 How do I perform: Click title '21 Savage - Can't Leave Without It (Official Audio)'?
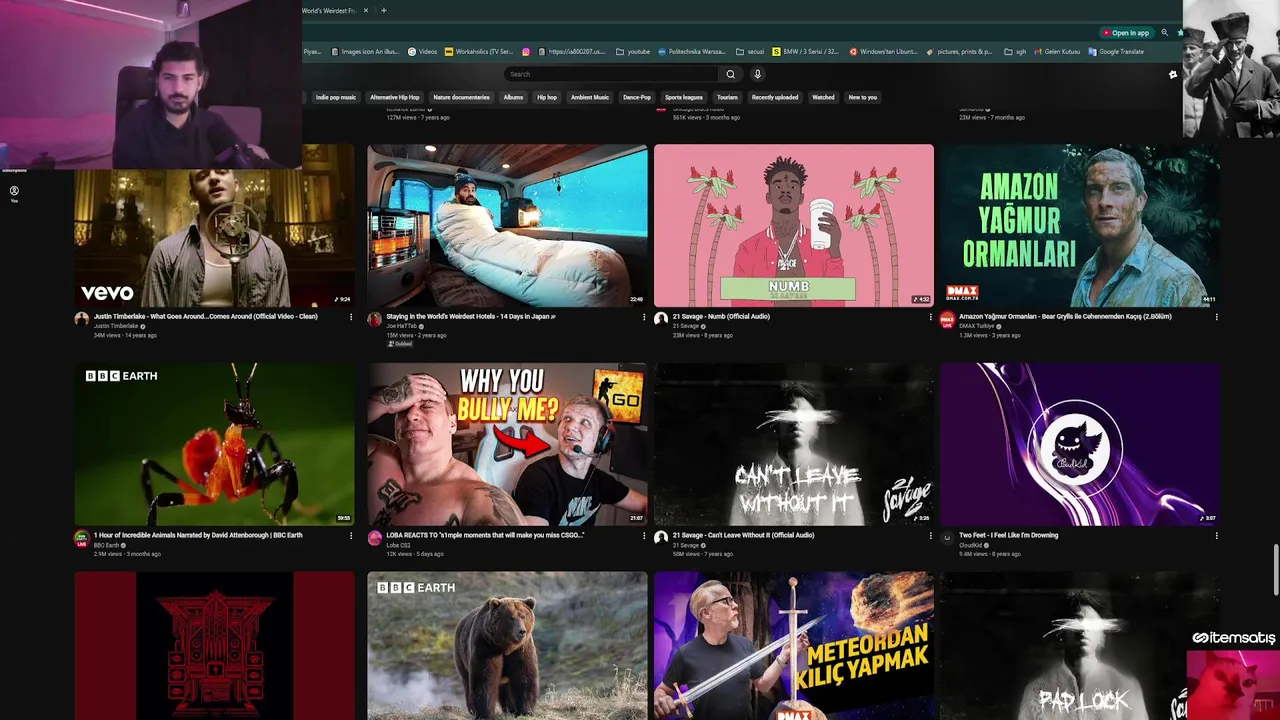743,535
